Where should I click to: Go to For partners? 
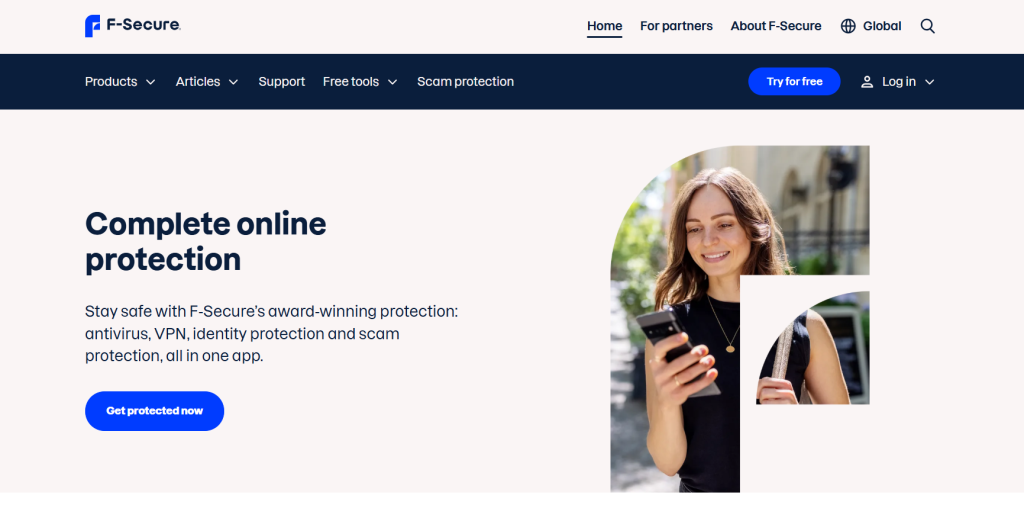[x=676, y=26]
